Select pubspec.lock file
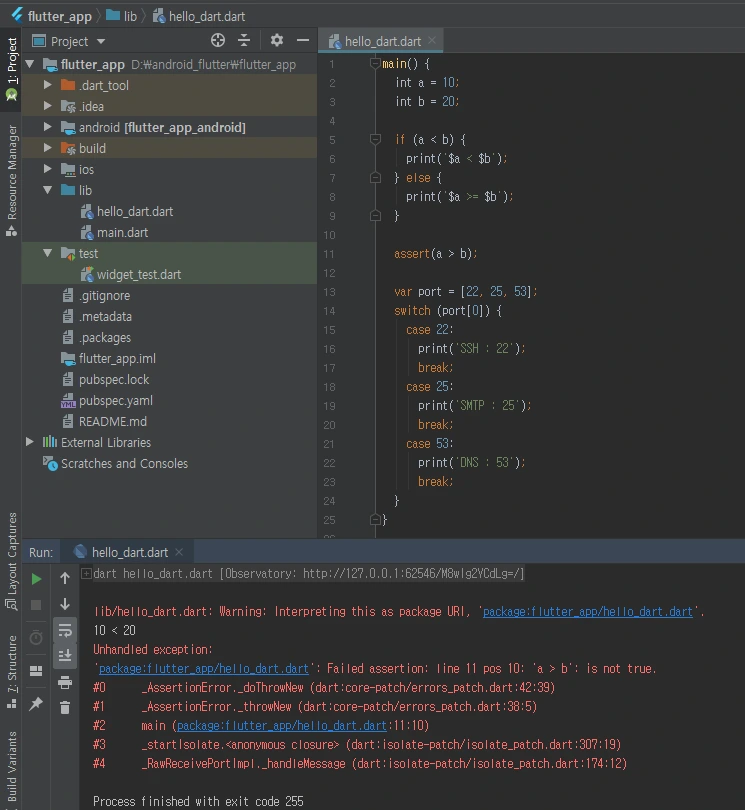This screenshot has width=745, height=810. click(x=114, y=380)
